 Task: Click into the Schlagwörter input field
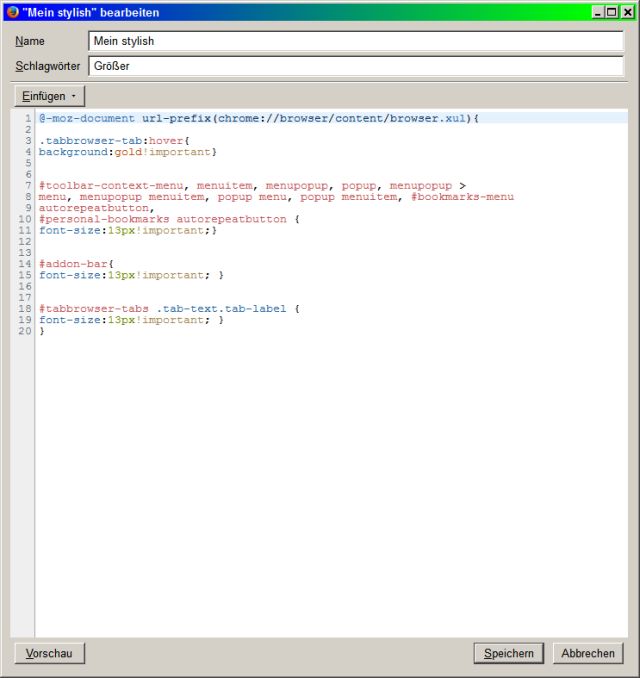point(355,66)
